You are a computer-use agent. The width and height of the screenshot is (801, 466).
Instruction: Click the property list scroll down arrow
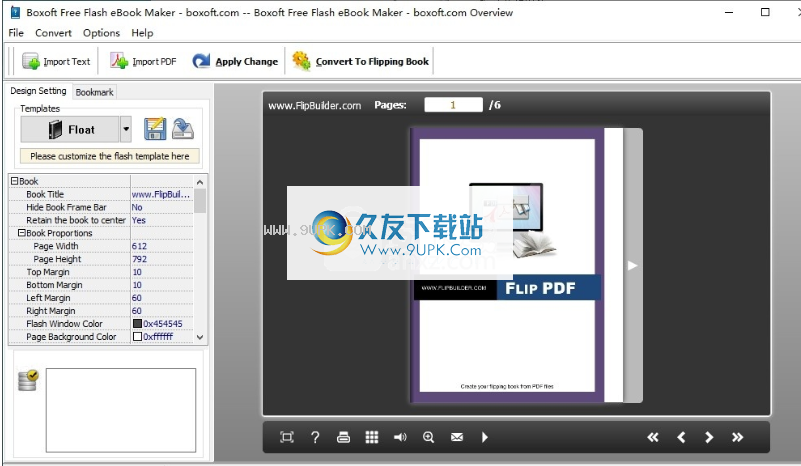[x=200, y=337]
